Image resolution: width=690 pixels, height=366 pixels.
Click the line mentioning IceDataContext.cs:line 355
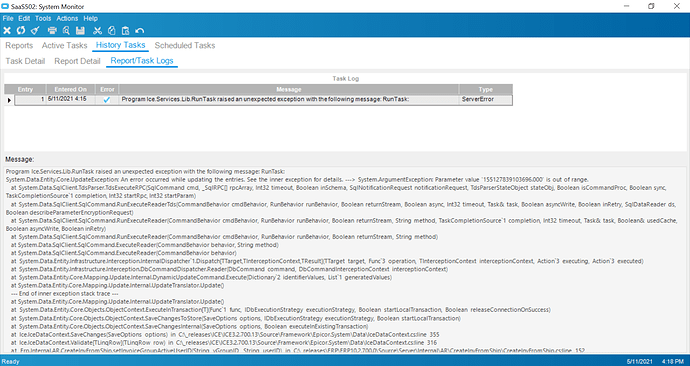225,334
